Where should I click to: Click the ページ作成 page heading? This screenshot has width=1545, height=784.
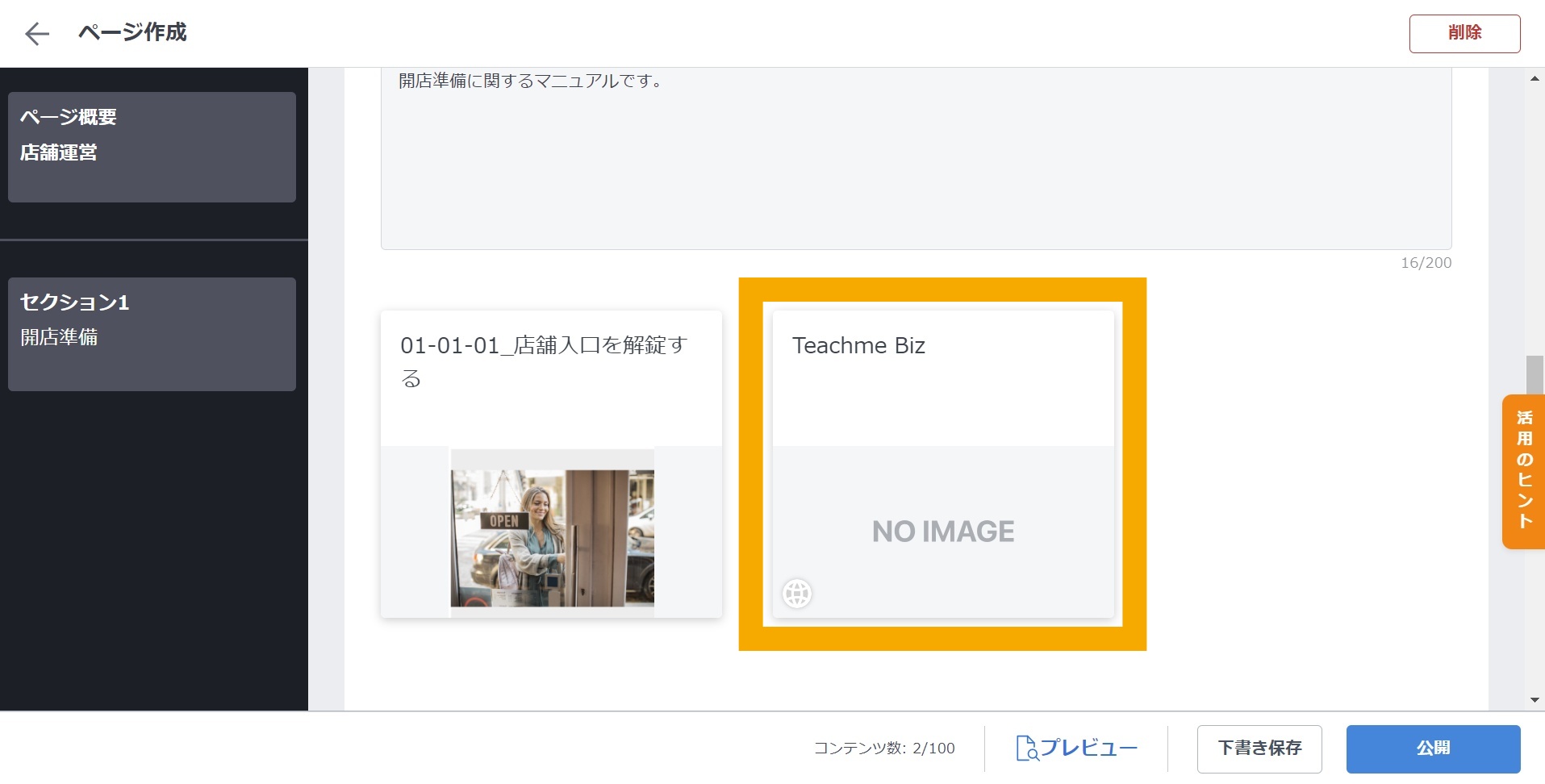pyautogui.click(x=132, y=32)
